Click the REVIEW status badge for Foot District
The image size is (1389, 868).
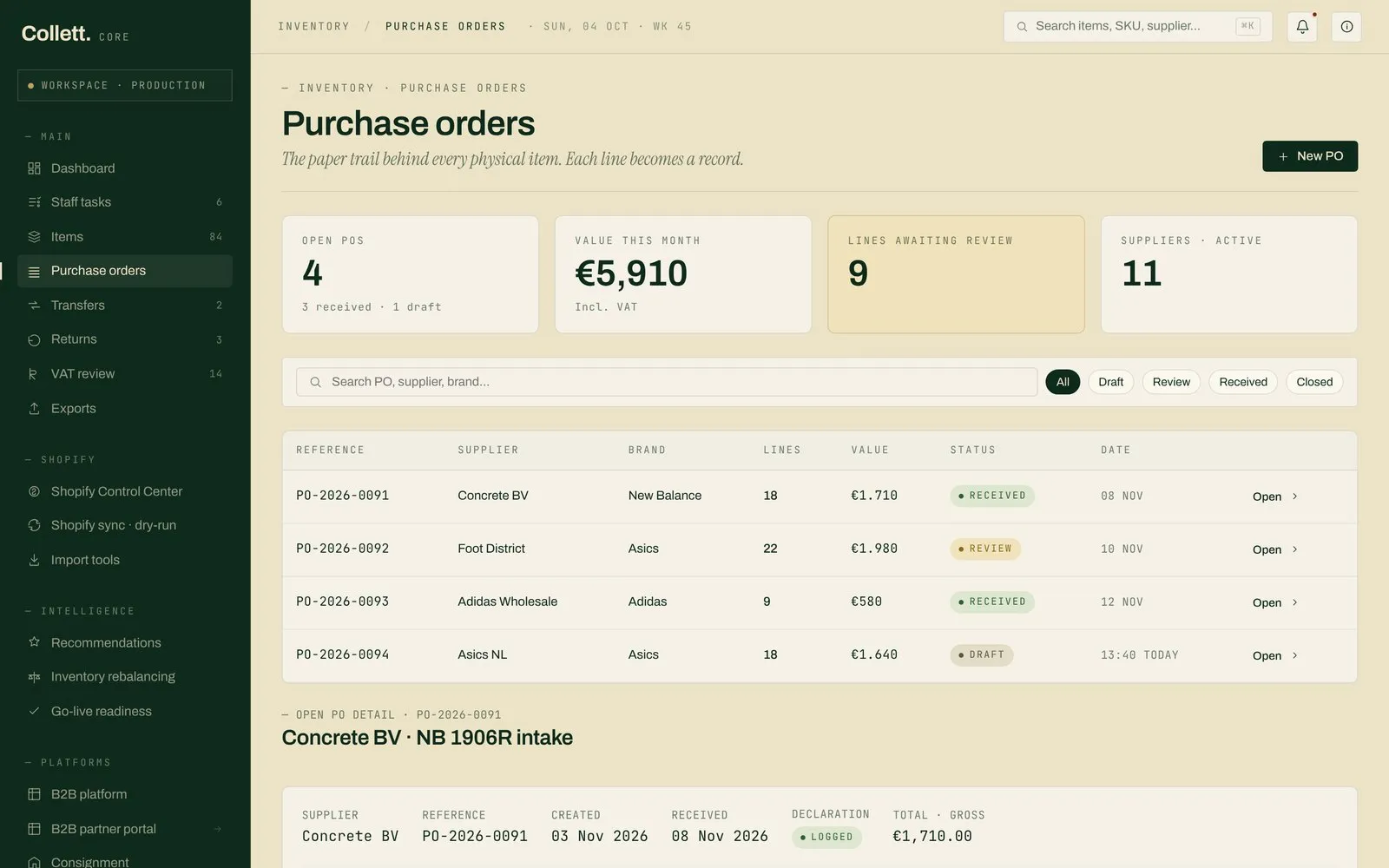pos(985,549)
